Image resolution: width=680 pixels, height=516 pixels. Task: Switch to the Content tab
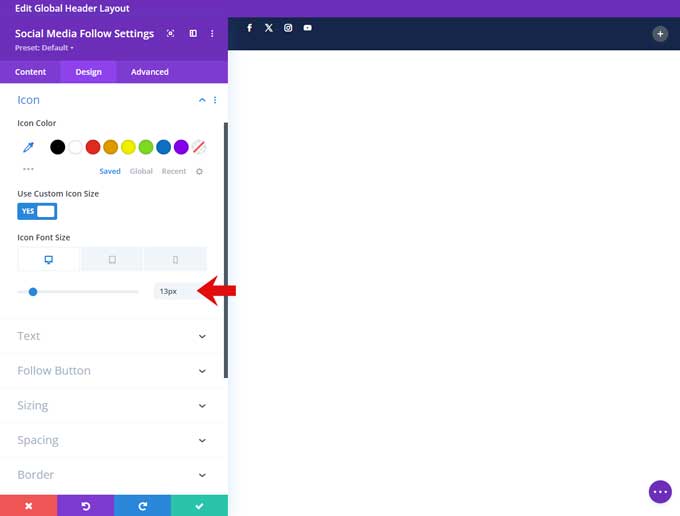(x=30, y=72)
